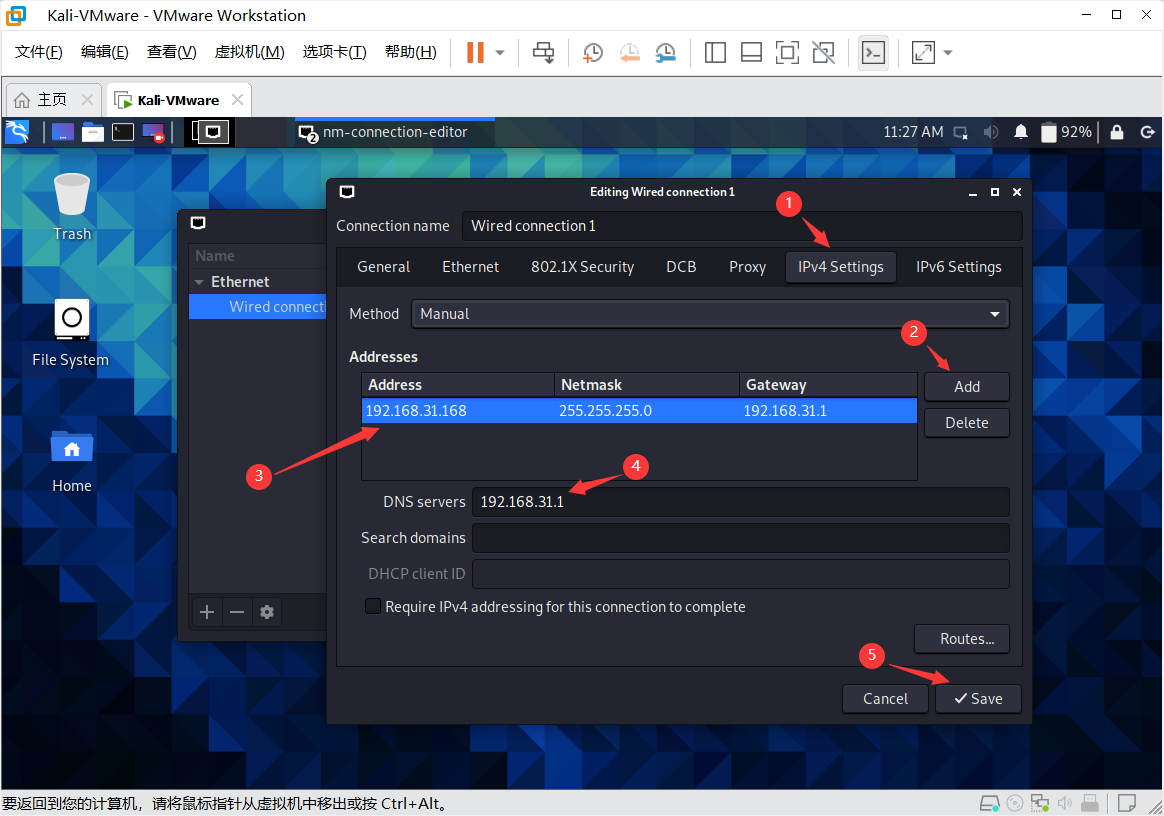The image size is (1164, 816).
Task: Open the 帮助(H) menu
Action: (411, 52)
